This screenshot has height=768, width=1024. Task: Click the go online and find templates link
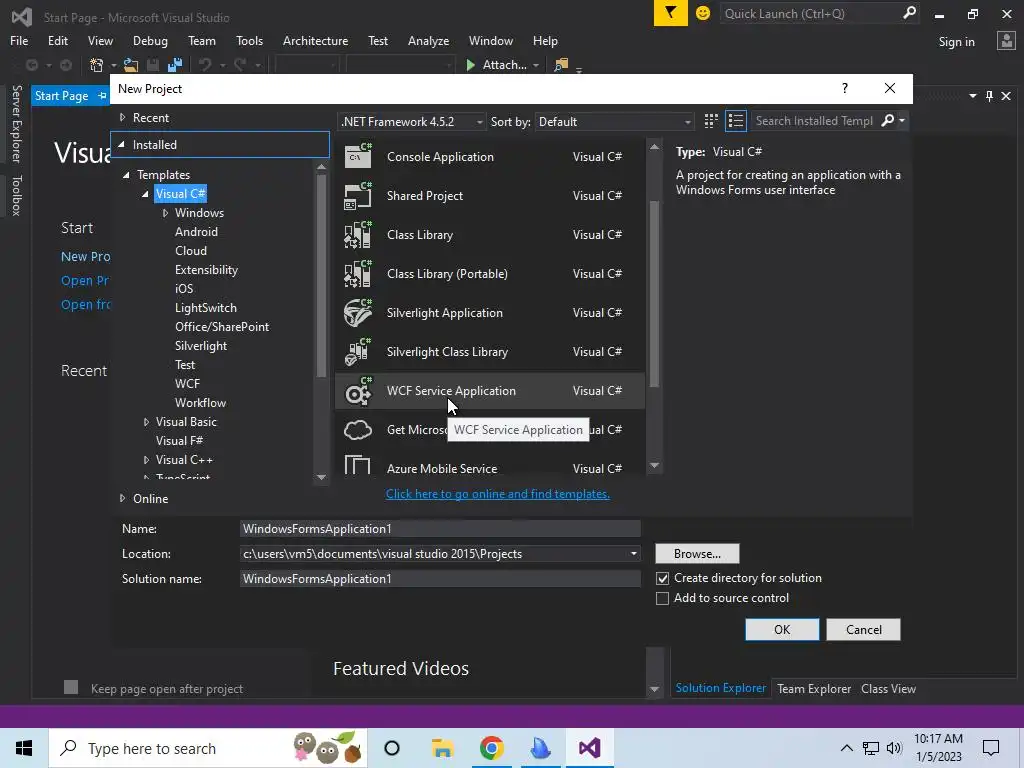click(x=498, y=494)
